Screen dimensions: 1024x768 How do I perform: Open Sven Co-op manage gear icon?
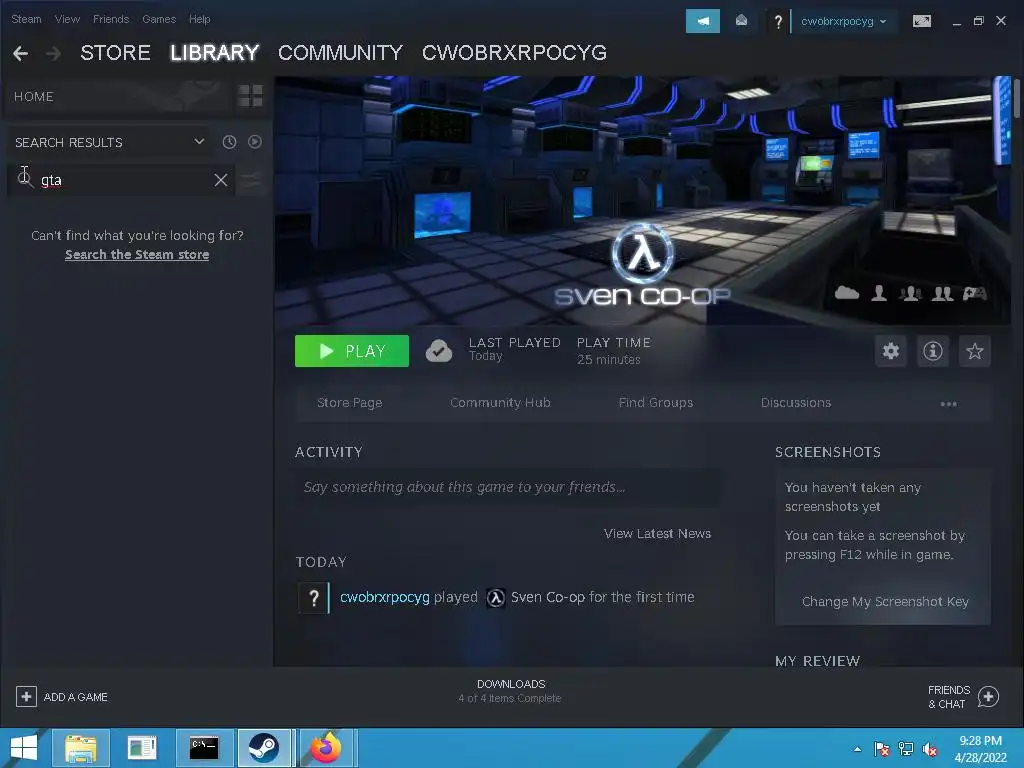point(891,351)
